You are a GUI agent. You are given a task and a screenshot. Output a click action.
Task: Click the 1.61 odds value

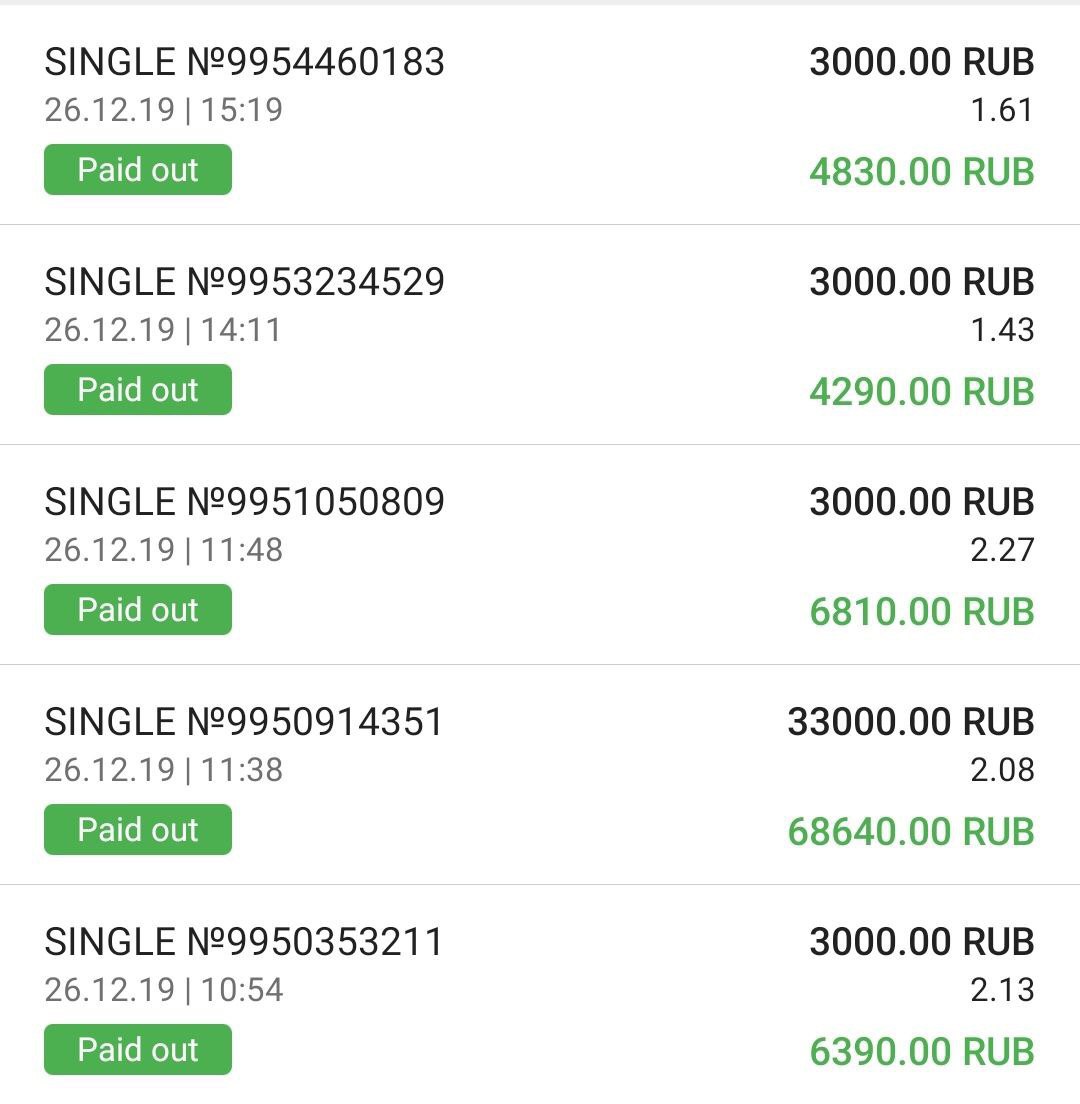[1002, 110]
